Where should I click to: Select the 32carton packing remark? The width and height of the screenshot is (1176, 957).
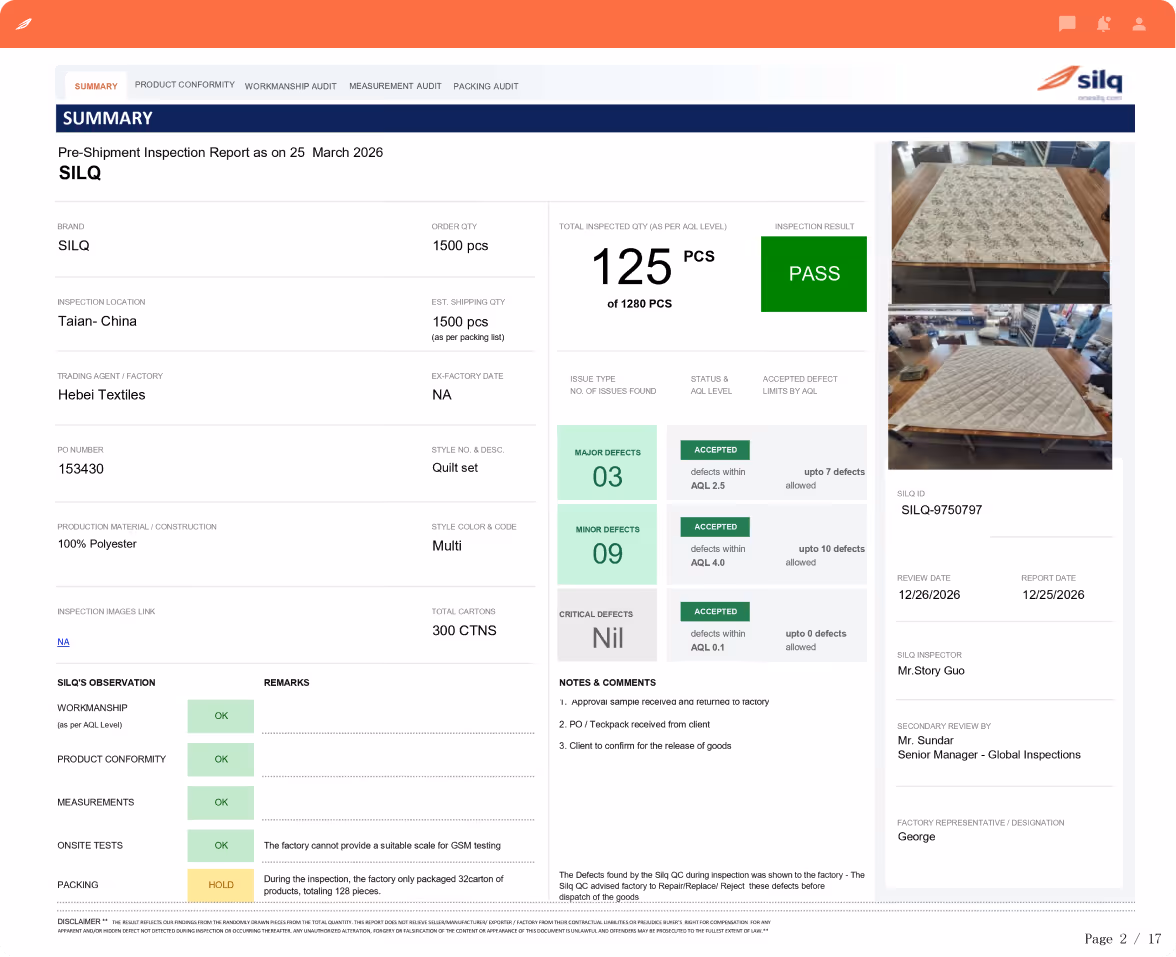383,885
